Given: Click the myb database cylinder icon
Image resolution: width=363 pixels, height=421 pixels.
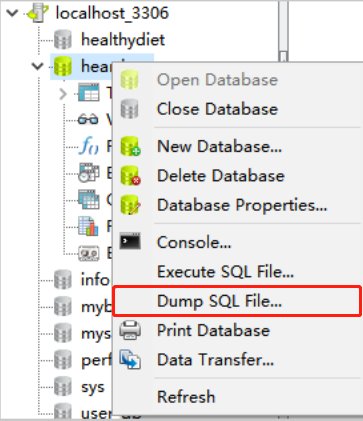Looking at the screenshot, I should pyautogui.click(x=63, y=306).
